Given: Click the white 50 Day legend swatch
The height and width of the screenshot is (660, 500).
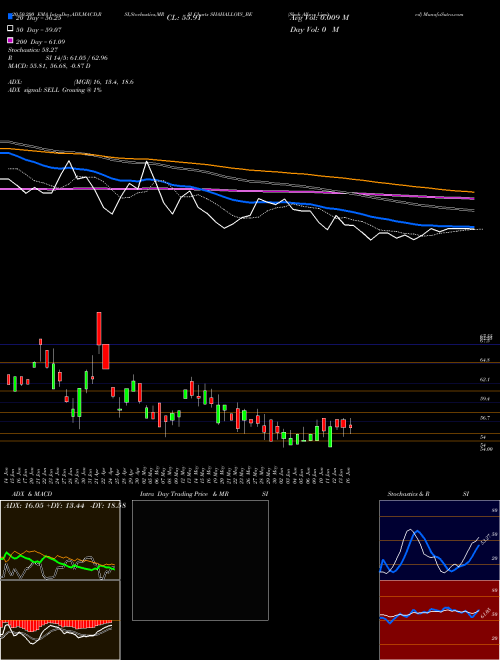Looking at the screenshot, I should (x=11, y=29).
